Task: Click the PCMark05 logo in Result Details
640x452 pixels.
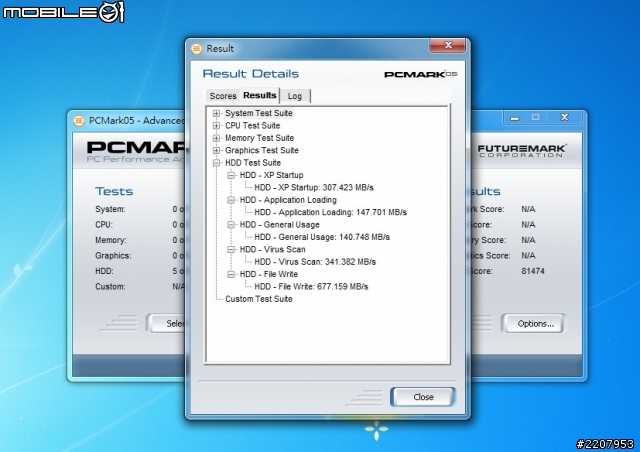Action: [420, 74]
